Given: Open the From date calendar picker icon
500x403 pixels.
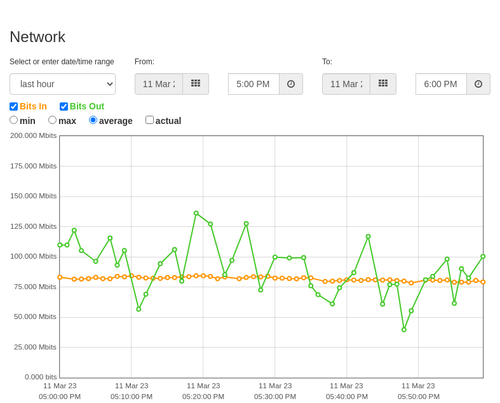Looking at the screenshot, I should pos(196,84).
